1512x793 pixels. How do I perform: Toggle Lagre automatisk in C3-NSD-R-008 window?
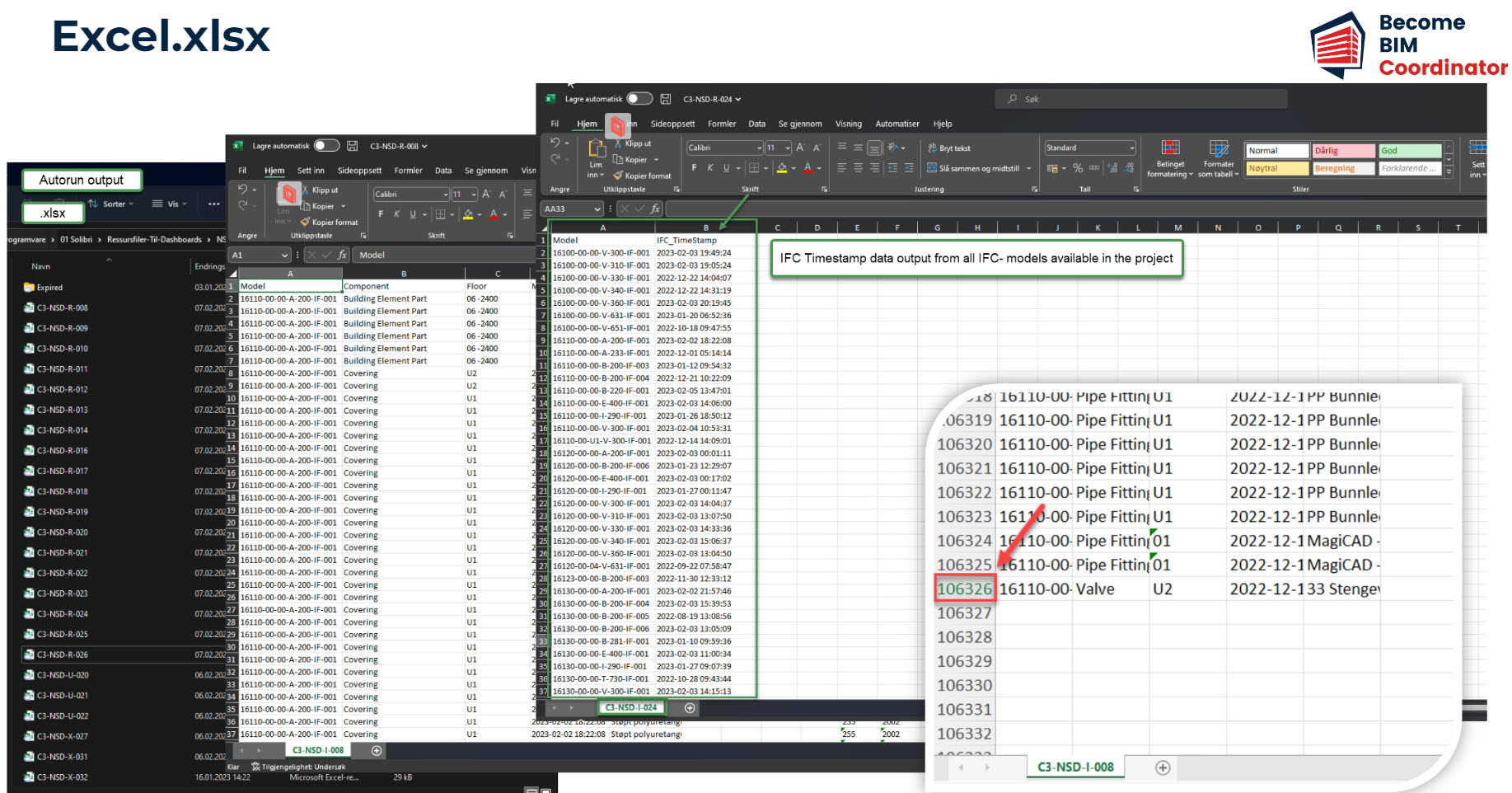326,146
